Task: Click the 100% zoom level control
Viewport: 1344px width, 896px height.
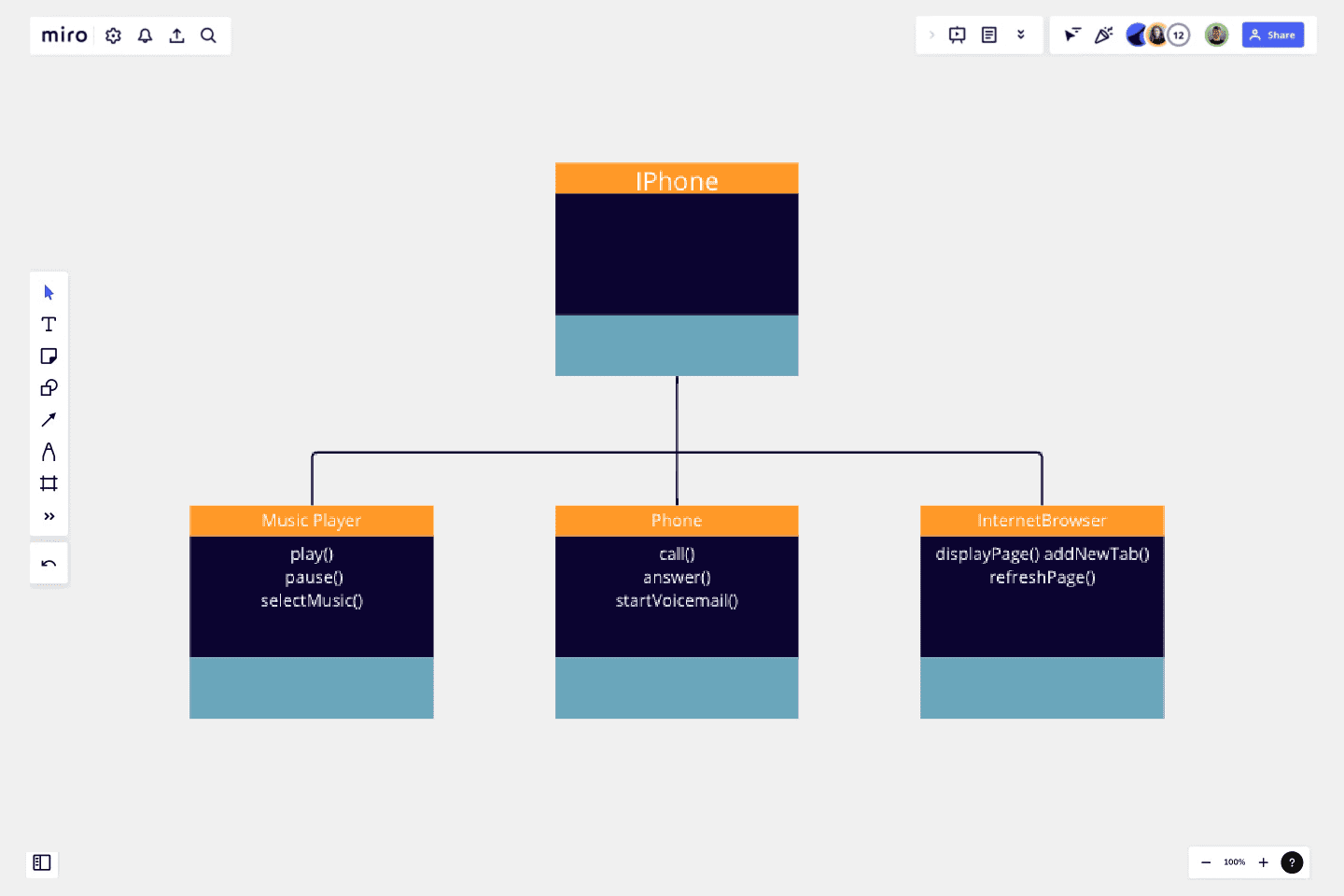Action: (1234, 862)
